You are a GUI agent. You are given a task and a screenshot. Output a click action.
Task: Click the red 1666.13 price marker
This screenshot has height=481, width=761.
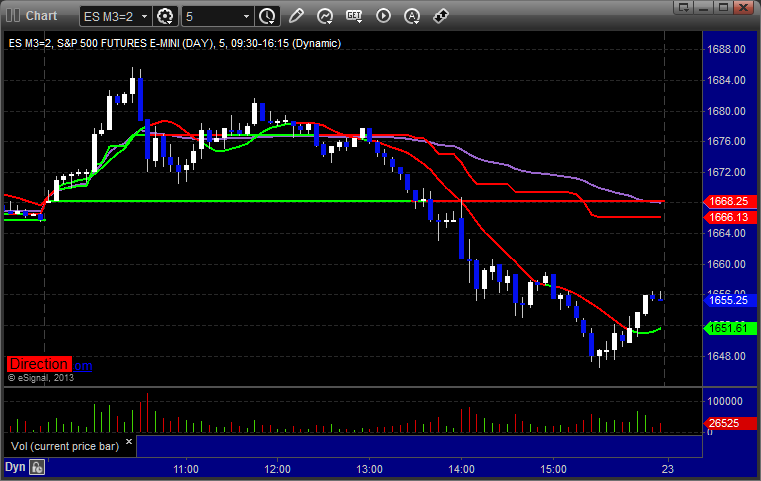click(729, 217)
